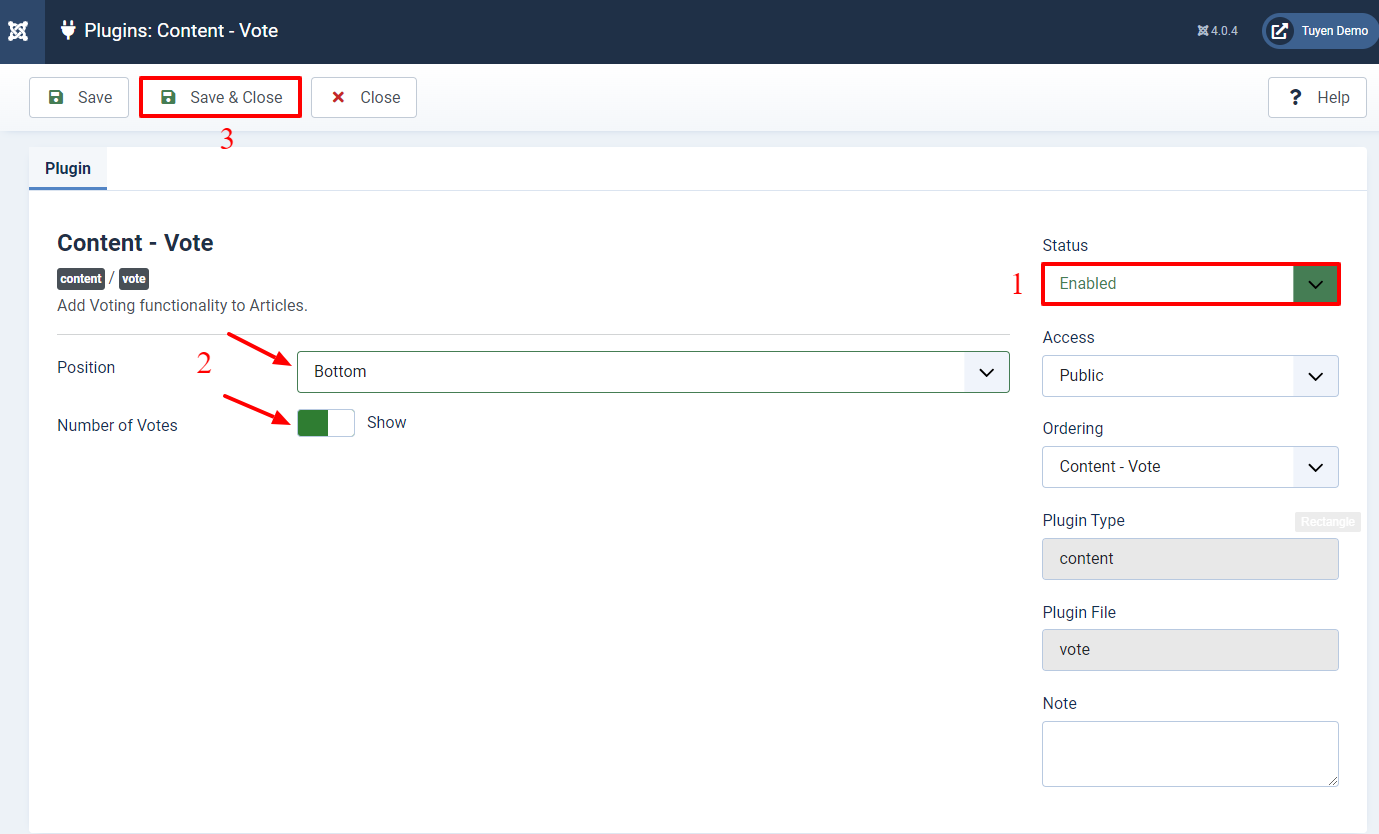
Task: Click the plug icon beside Plugins title
Action: (x=68, y=30)
